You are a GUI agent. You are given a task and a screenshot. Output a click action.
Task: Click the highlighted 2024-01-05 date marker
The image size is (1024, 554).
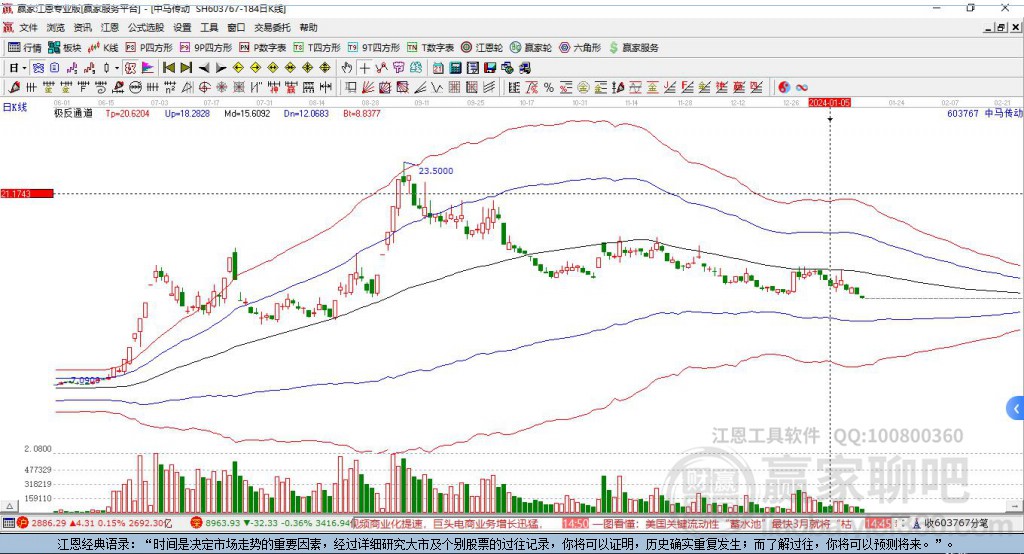click(x=829, y=103)
